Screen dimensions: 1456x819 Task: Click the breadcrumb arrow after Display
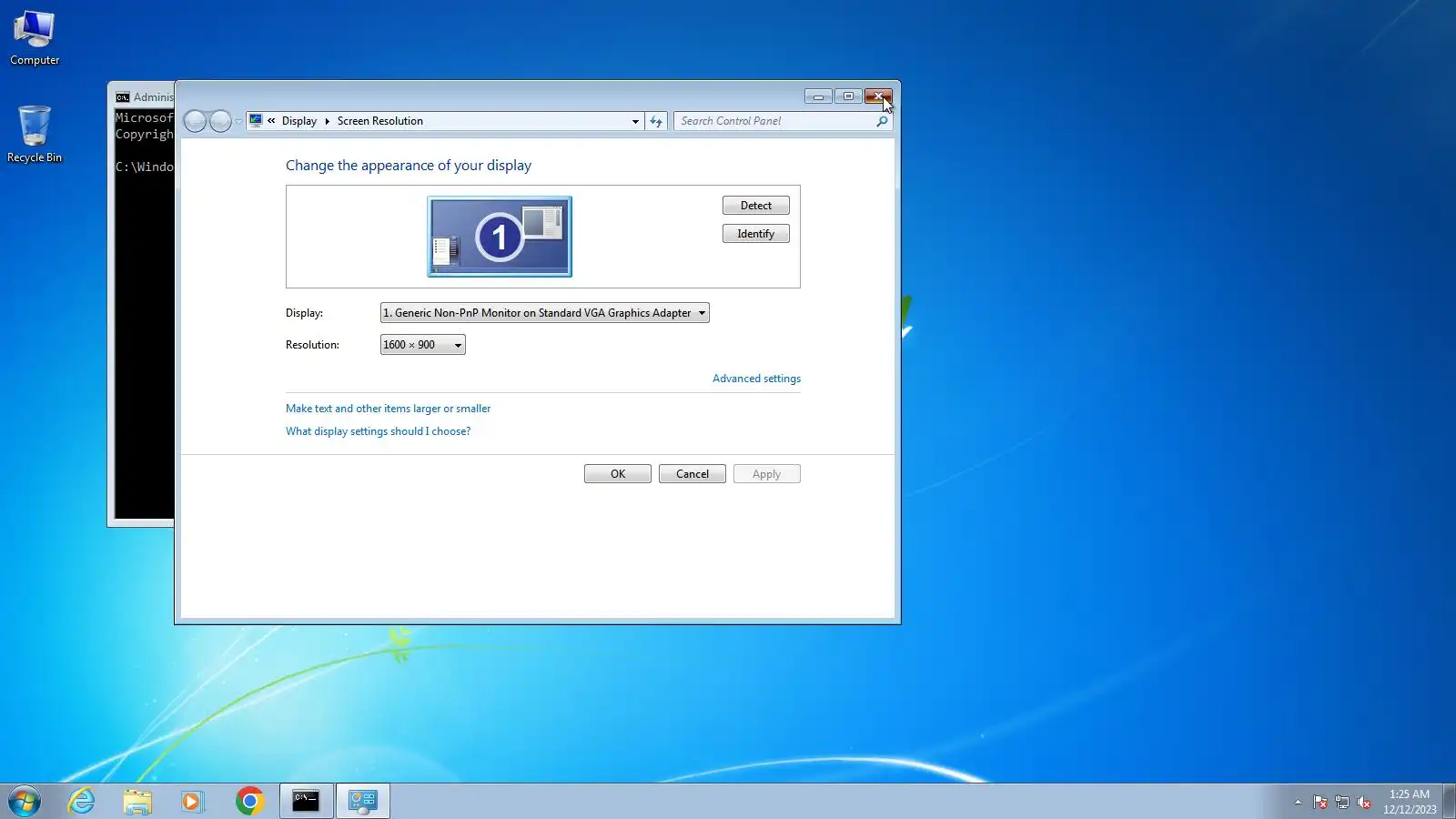(327, 121)
